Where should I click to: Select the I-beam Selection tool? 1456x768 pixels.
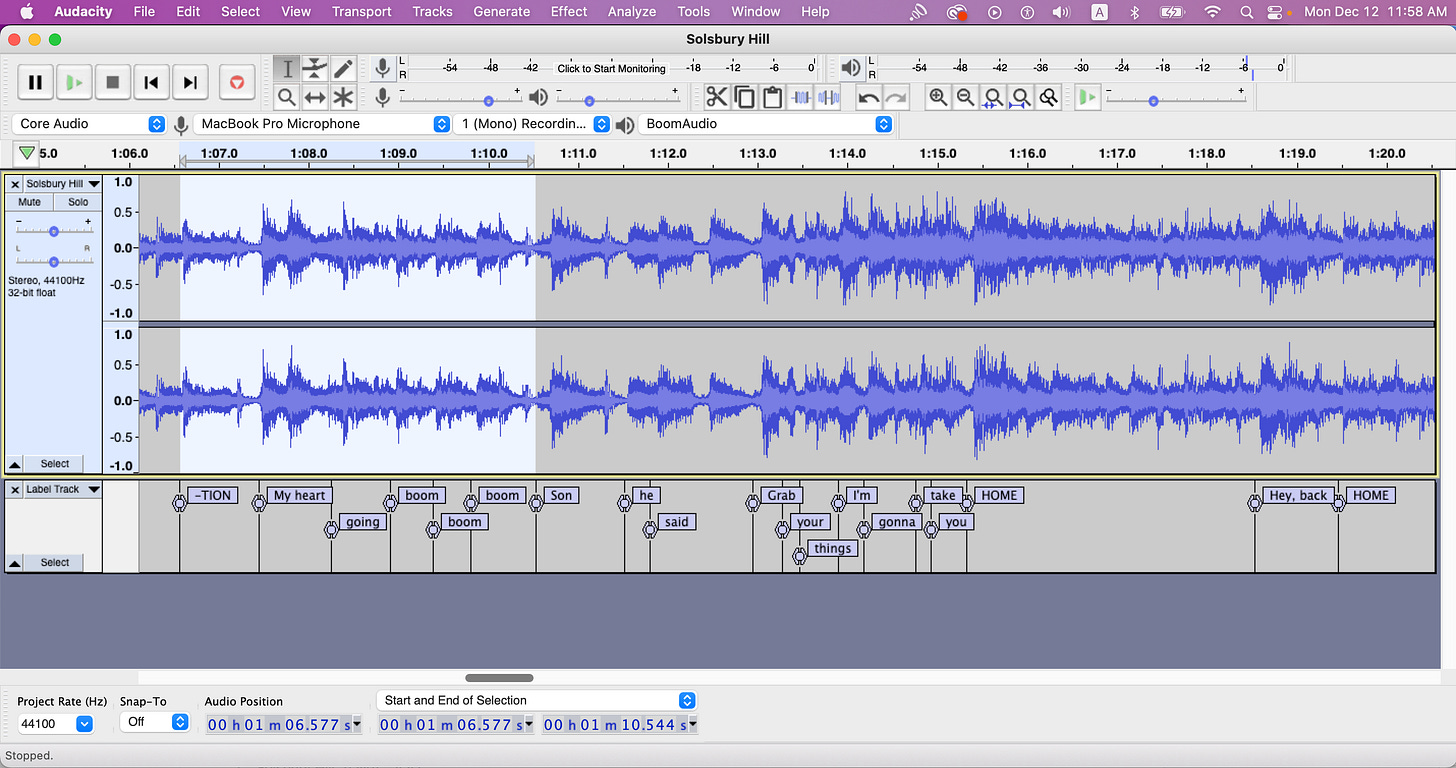click(287, 68)
